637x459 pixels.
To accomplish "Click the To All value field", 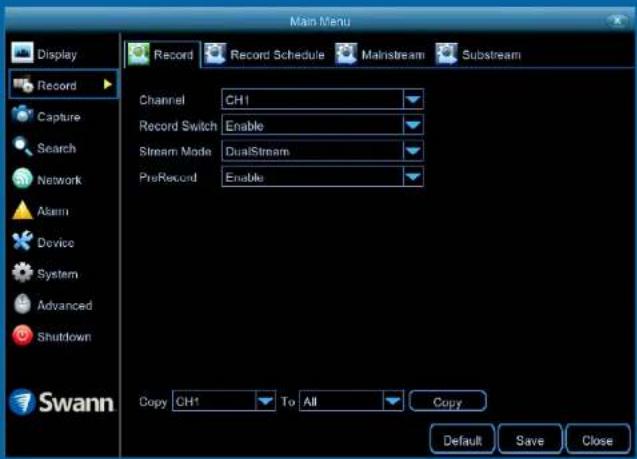I will pos(351,401).
